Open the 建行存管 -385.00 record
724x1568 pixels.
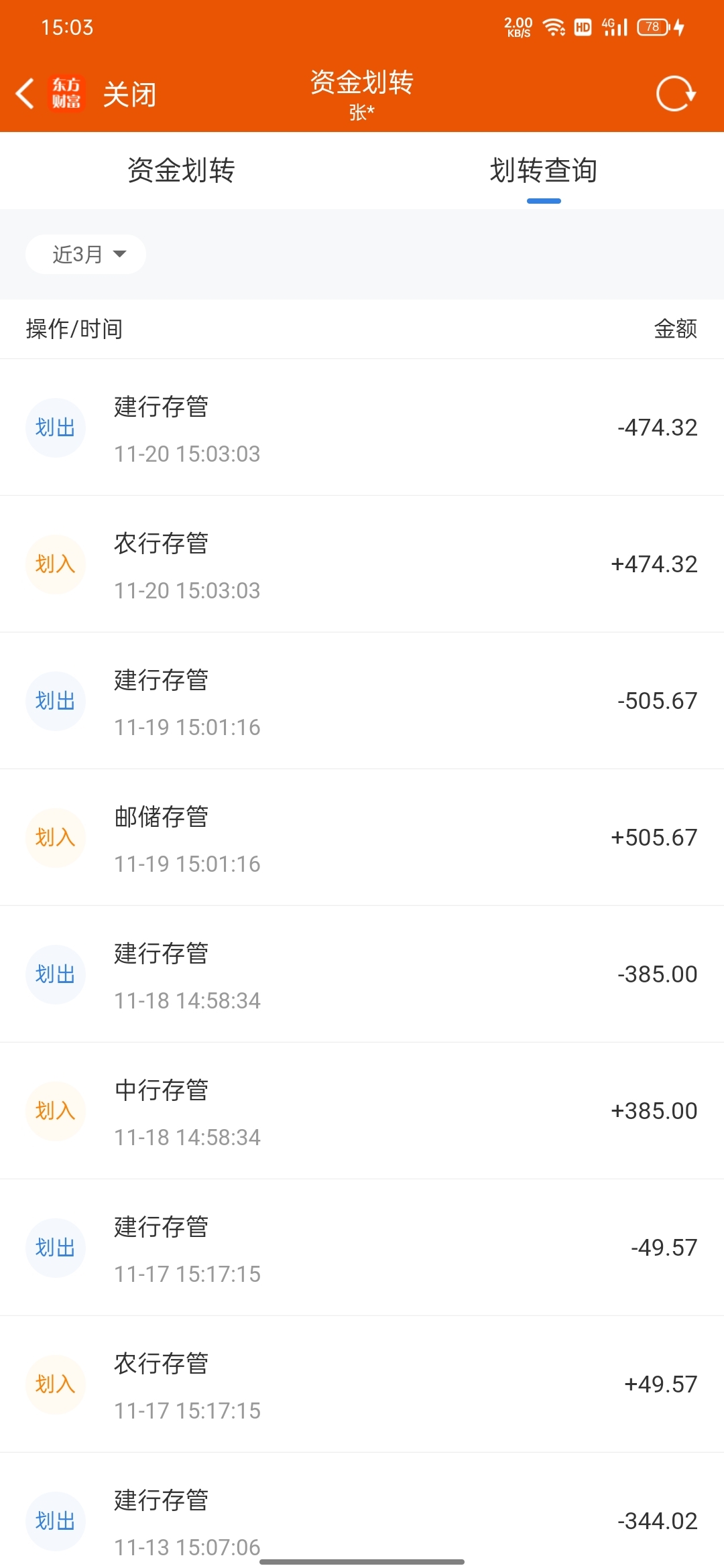click(x=362, y=974)
